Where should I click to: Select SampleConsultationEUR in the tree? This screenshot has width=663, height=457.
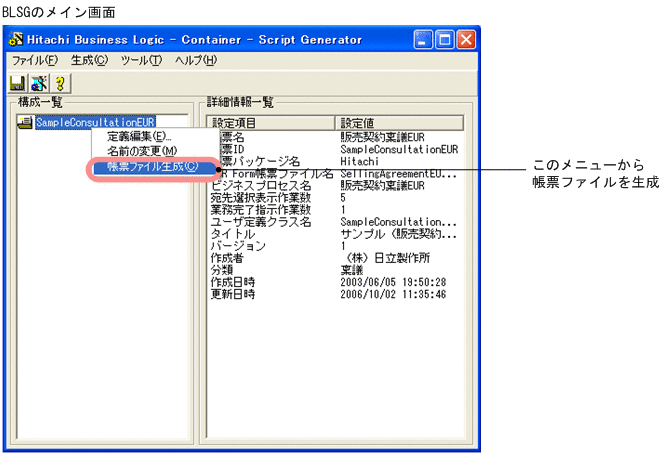(x=96, y=123)
